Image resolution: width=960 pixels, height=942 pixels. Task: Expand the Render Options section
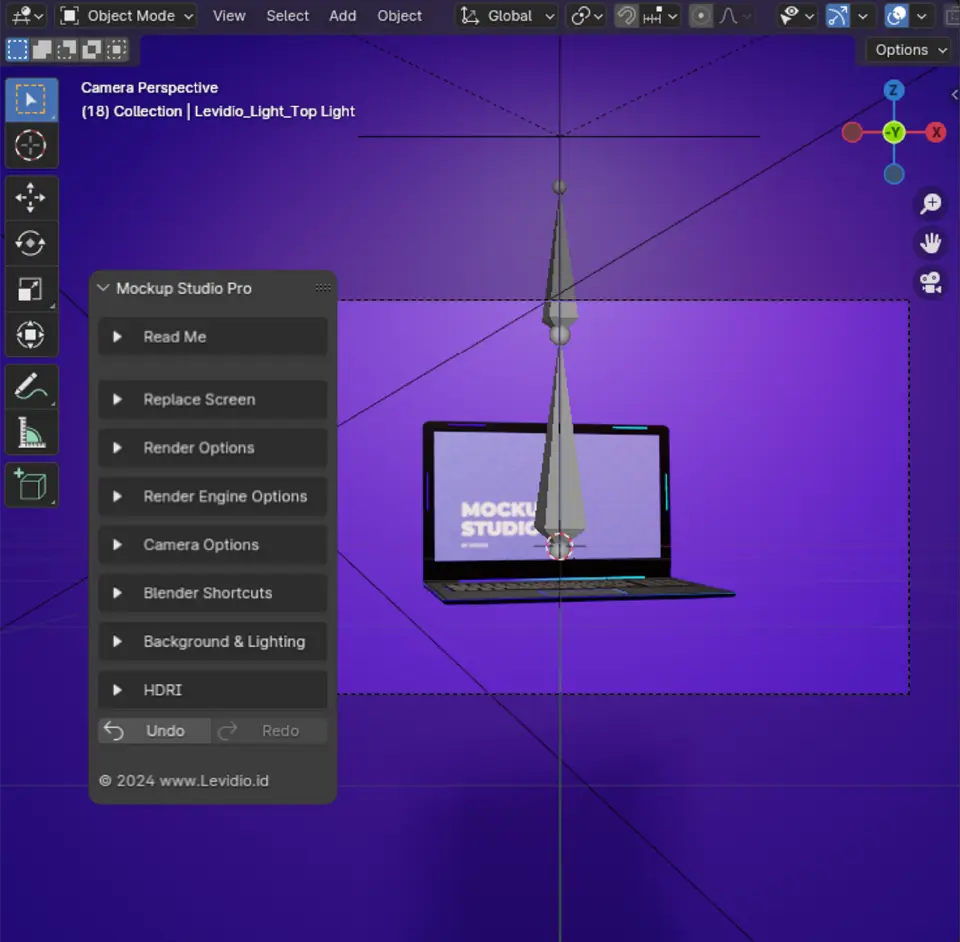(212, 448)
